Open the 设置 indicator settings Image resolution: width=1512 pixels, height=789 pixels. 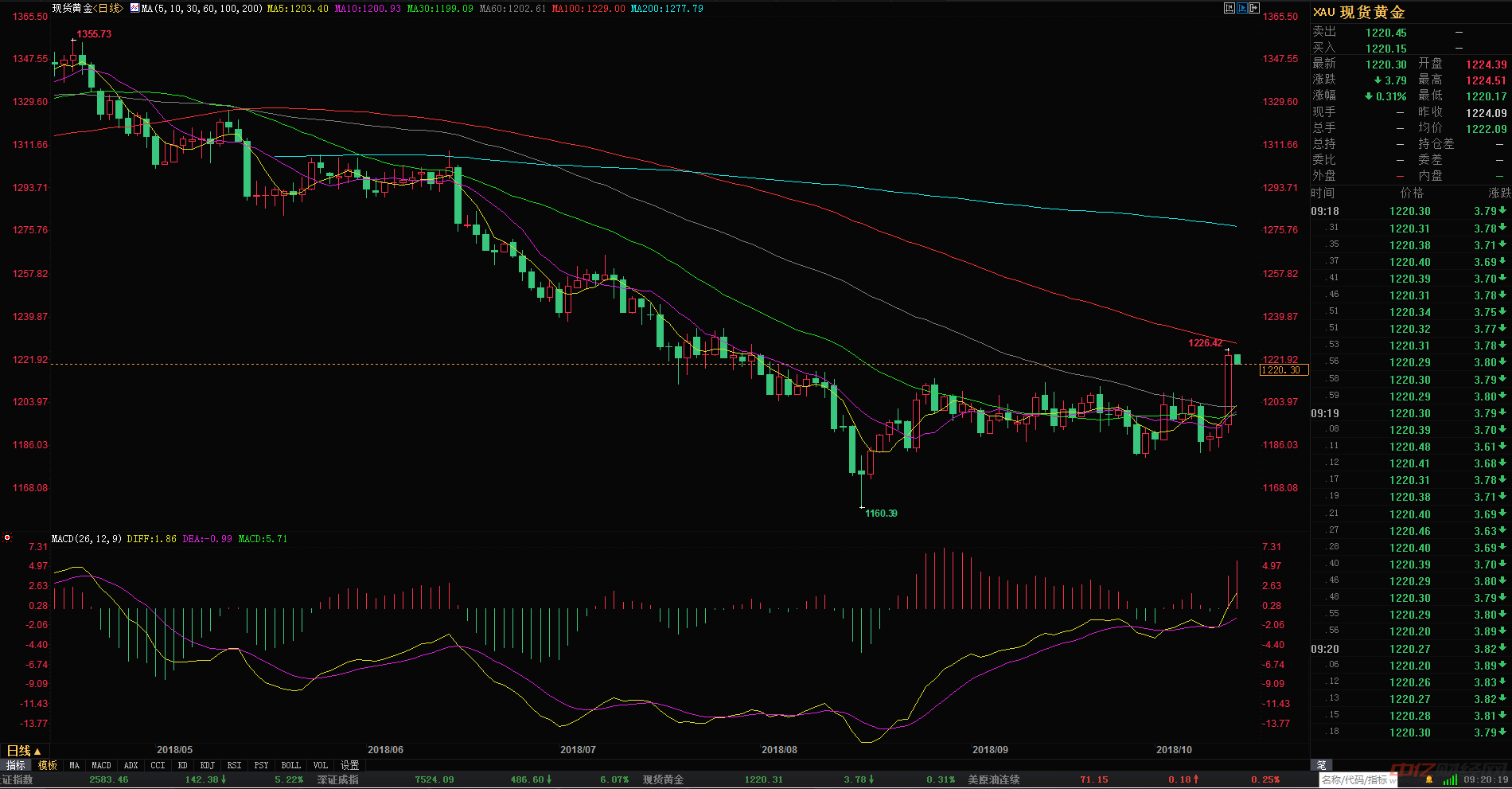(x=349, y=765)
